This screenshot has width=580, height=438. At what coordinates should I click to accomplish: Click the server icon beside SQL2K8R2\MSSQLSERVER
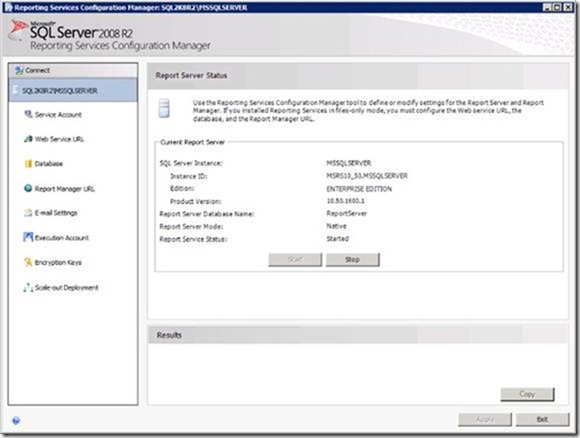[x=16, y=90]
